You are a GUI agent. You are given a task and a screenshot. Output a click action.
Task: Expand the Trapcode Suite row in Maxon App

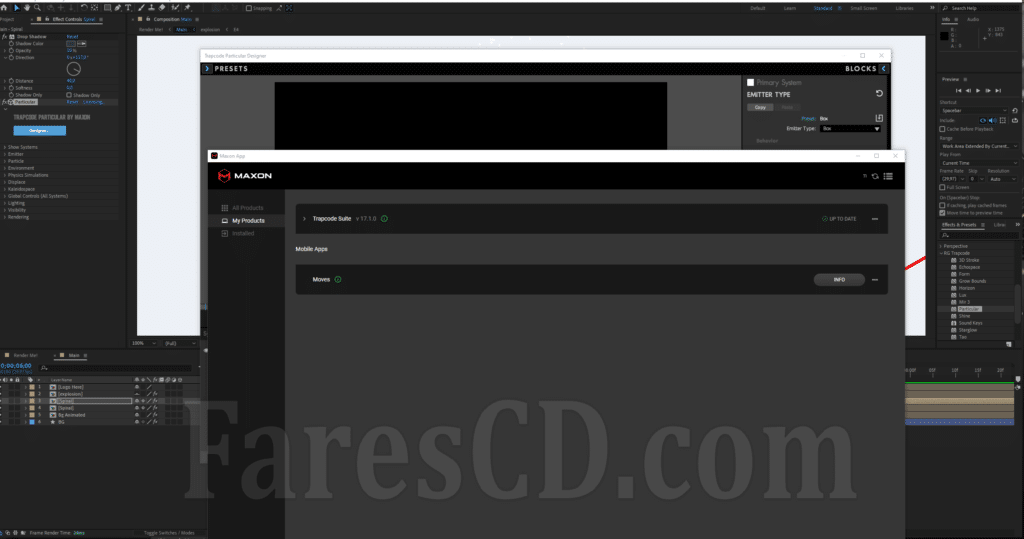pyautogui.click(x=304, y=219)
